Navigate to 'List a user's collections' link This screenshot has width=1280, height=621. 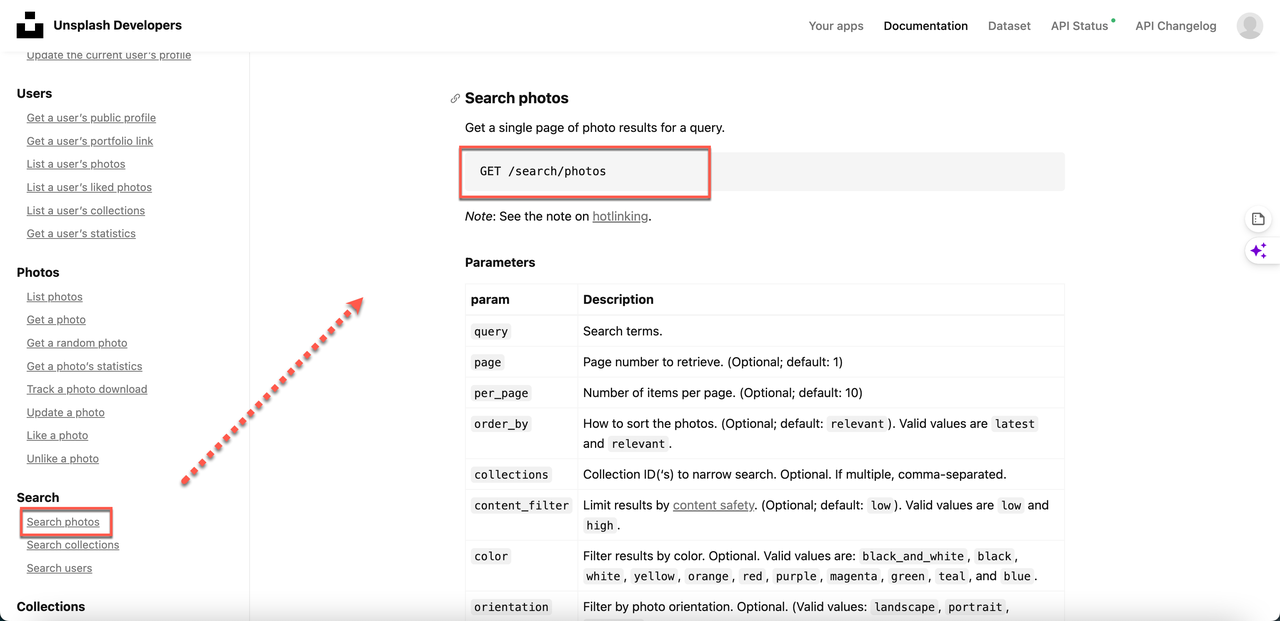pos(86,211)
